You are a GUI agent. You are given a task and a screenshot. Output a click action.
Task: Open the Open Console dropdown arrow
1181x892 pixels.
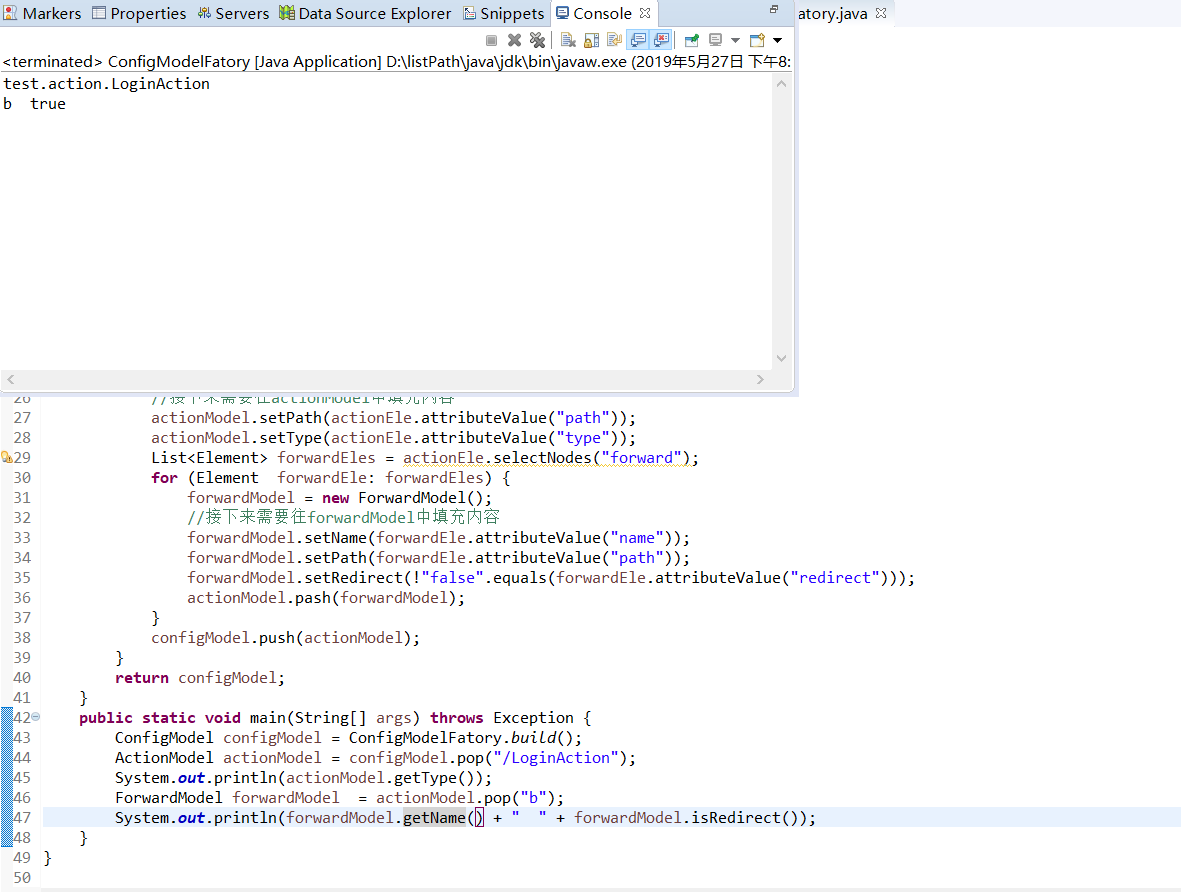777,41
